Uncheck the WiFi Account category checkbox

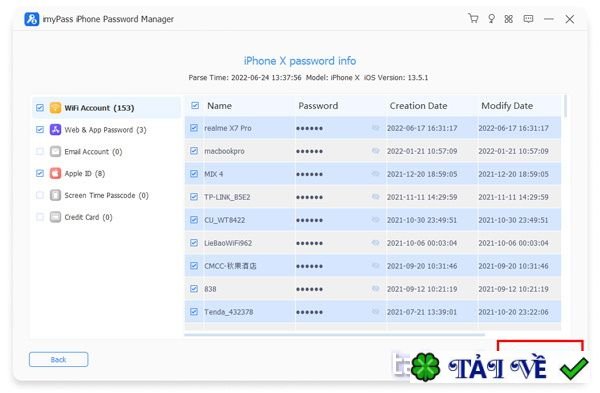click(40, 108)
